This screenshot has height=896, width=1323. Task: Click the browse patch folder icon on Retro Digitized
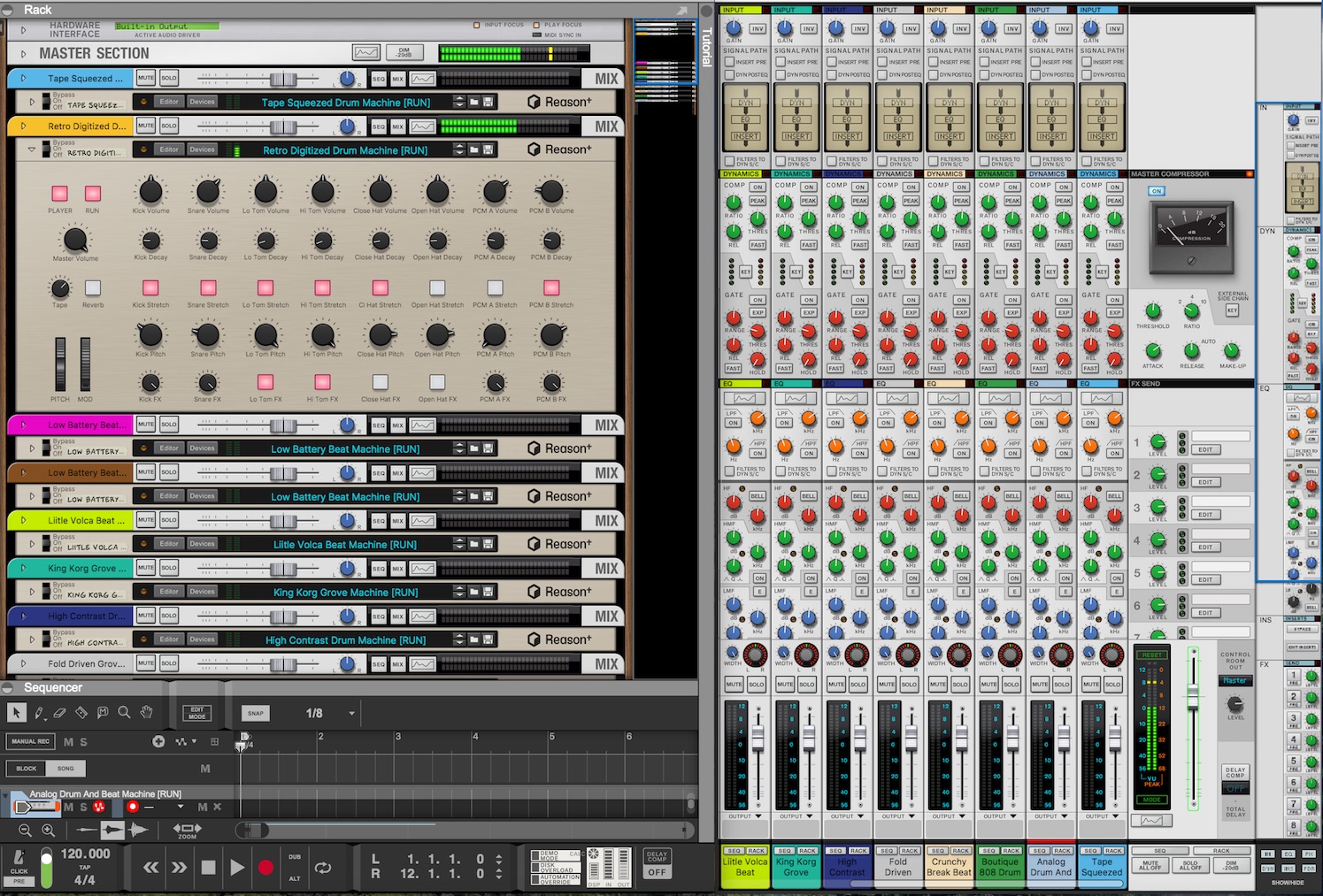(x=473, y=149)
